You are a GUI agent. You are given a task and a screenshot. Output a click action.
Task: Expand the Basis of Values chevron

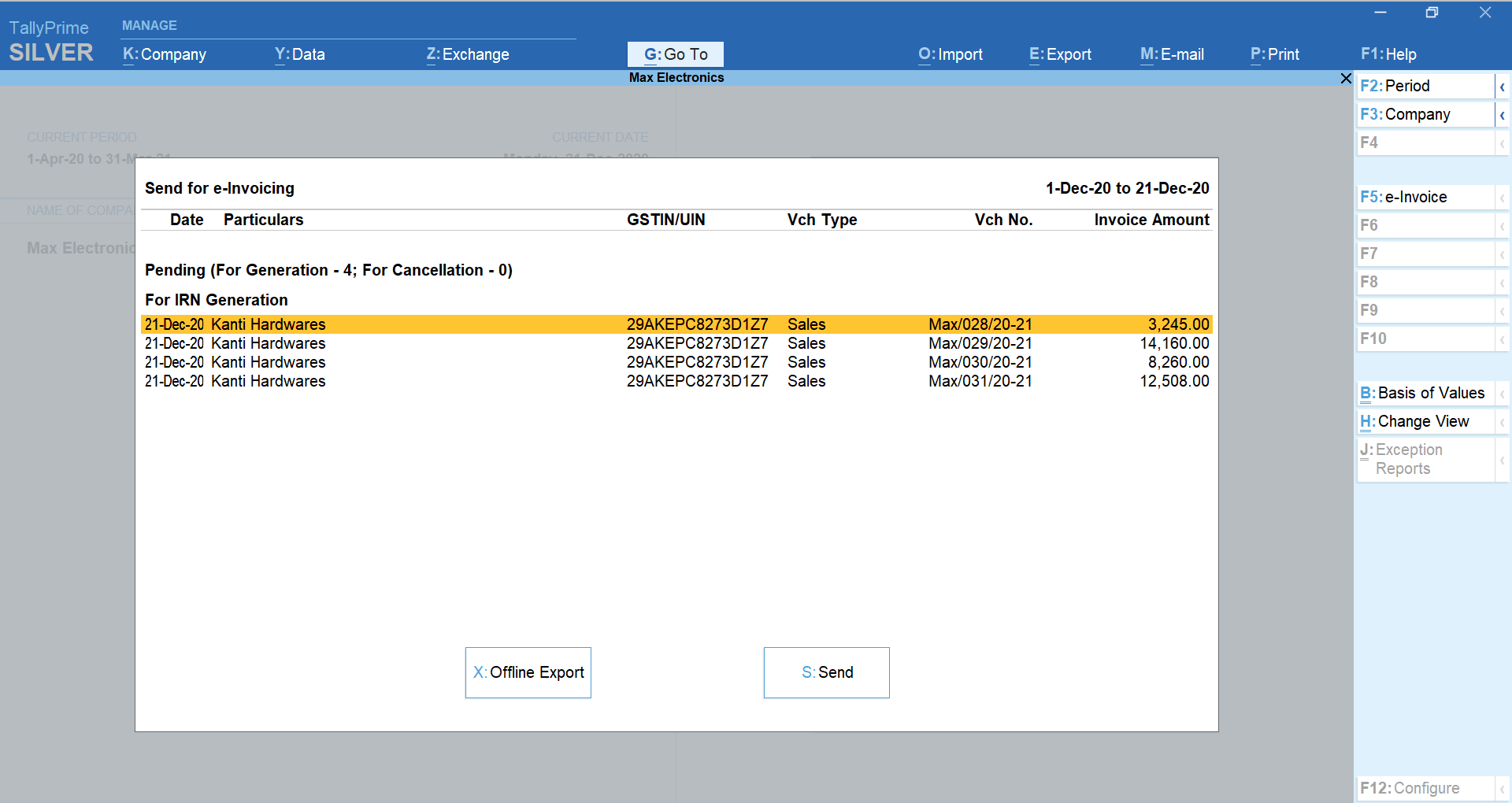point(1502,394)
